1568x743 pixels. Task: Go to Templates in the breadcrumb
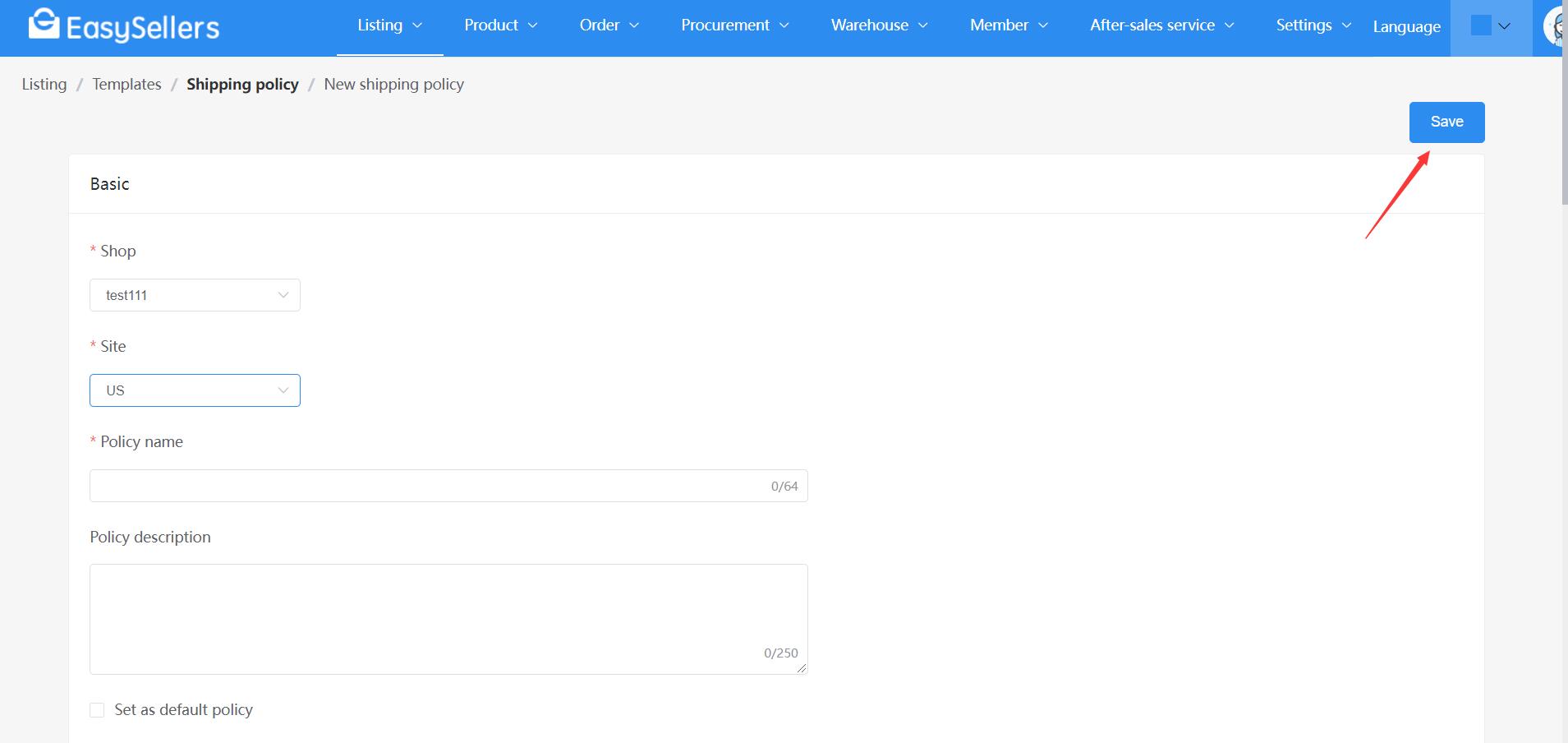coord(126,84)
